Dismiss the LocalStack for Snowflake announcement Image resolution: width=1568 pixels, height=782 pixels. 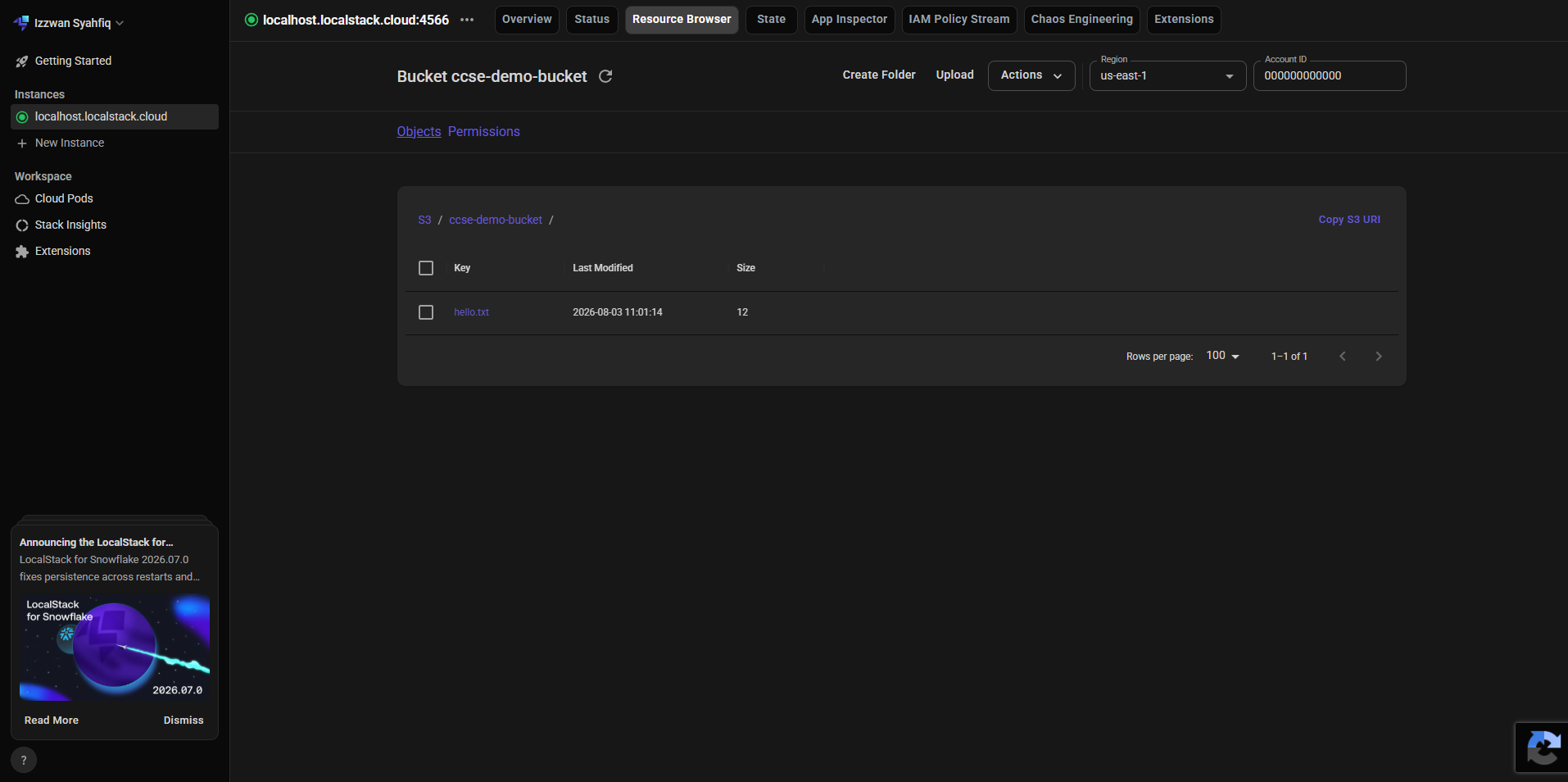pos(184,721)
